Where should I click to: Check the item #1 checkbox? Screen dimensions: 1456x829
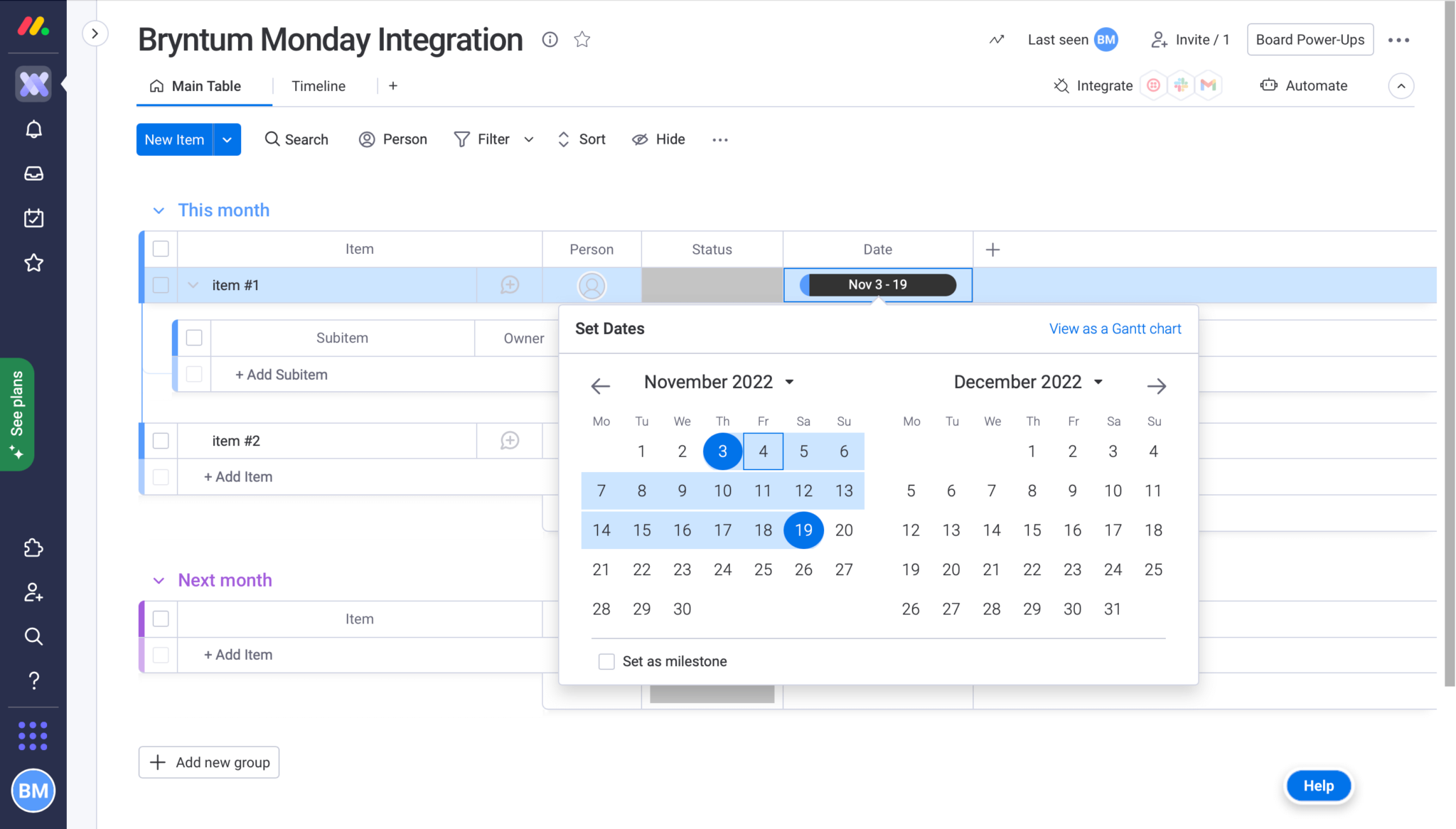pos(161,285)
